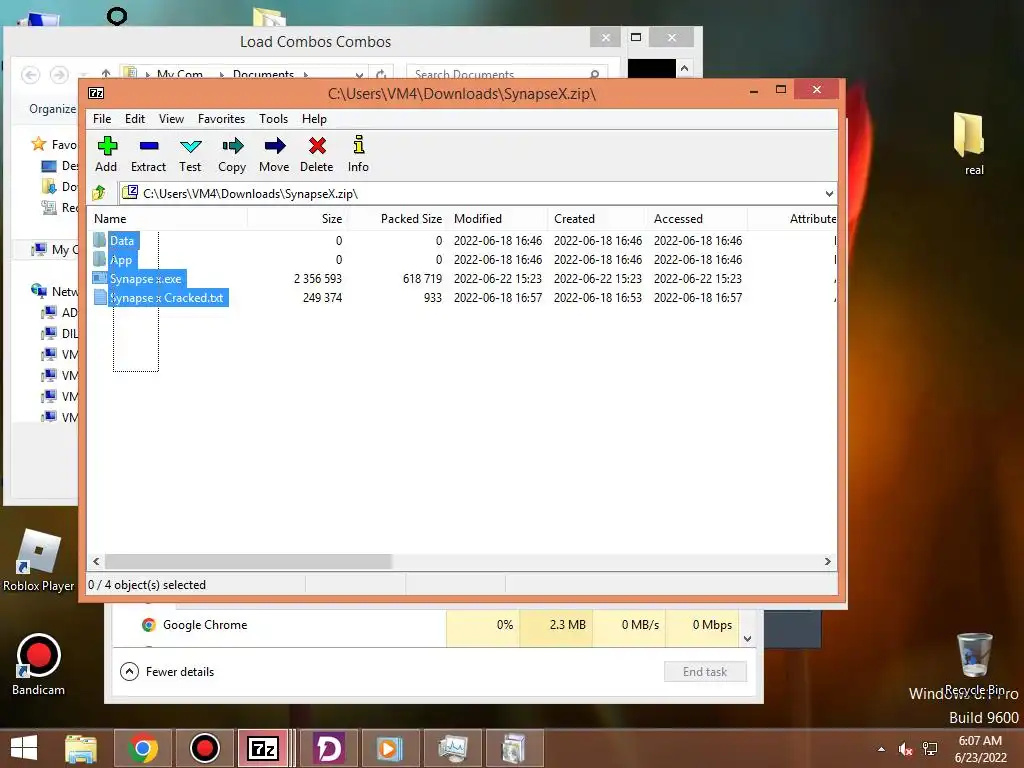Click the 7-Zip scroll right arrow
Screen dimensions: 1024x768
(827, 562)
